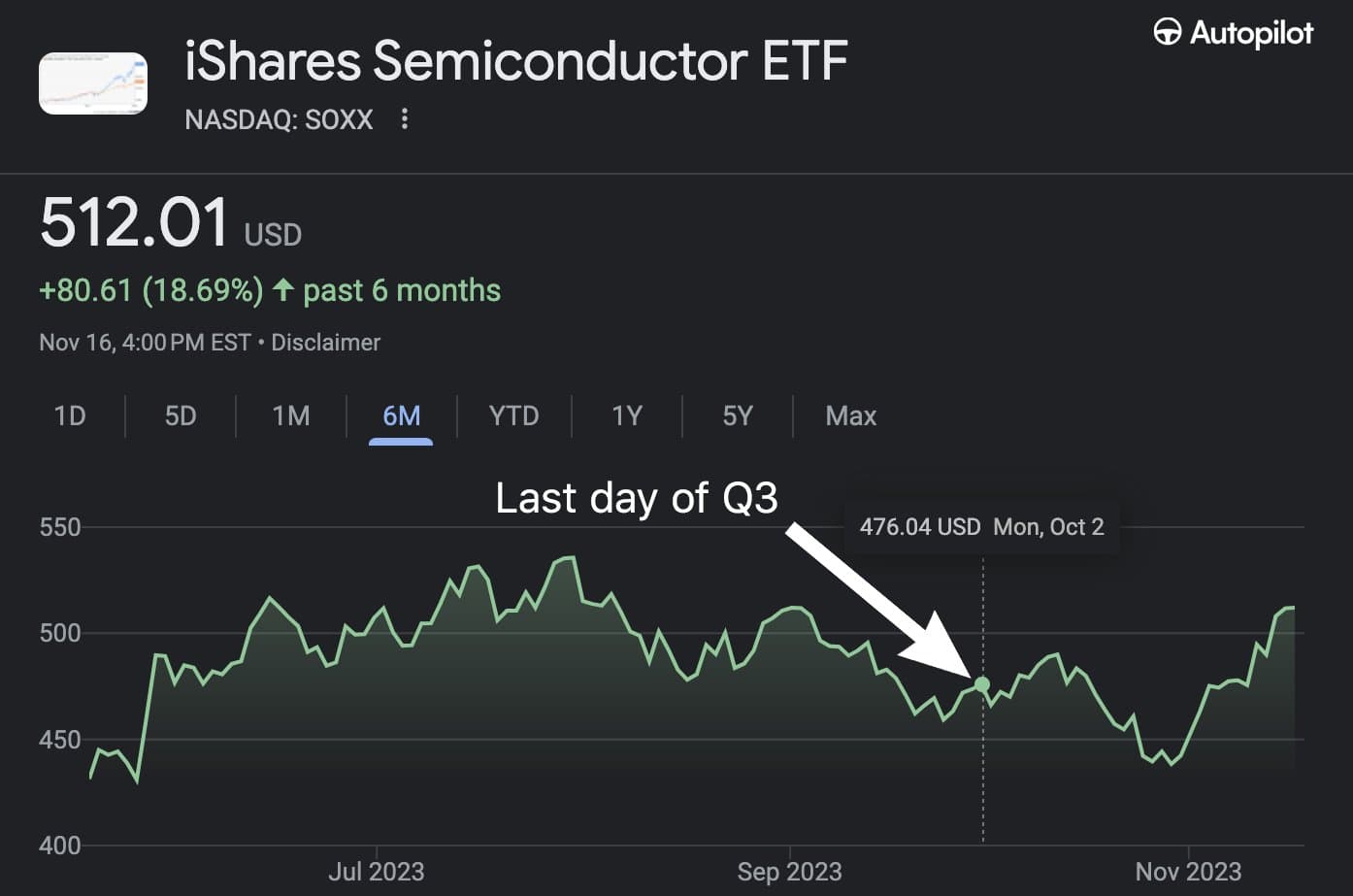Open the Disclaimer link
Viewport: 1353px width, 896px height.
coord(325,343)
